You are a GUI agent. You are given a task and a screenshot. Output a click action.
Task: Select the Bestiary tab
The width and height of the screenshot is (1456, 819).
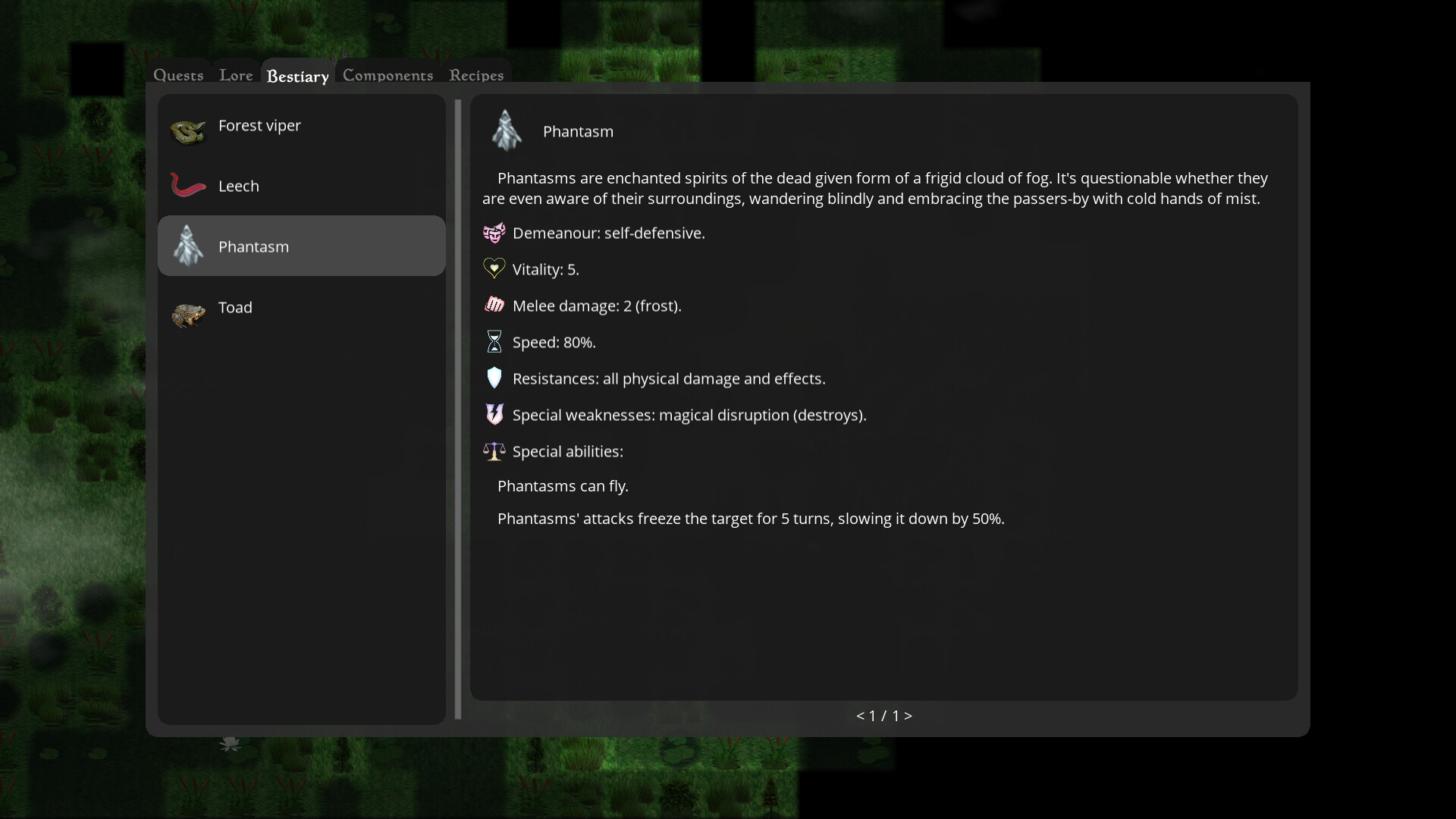pos(297,76)
